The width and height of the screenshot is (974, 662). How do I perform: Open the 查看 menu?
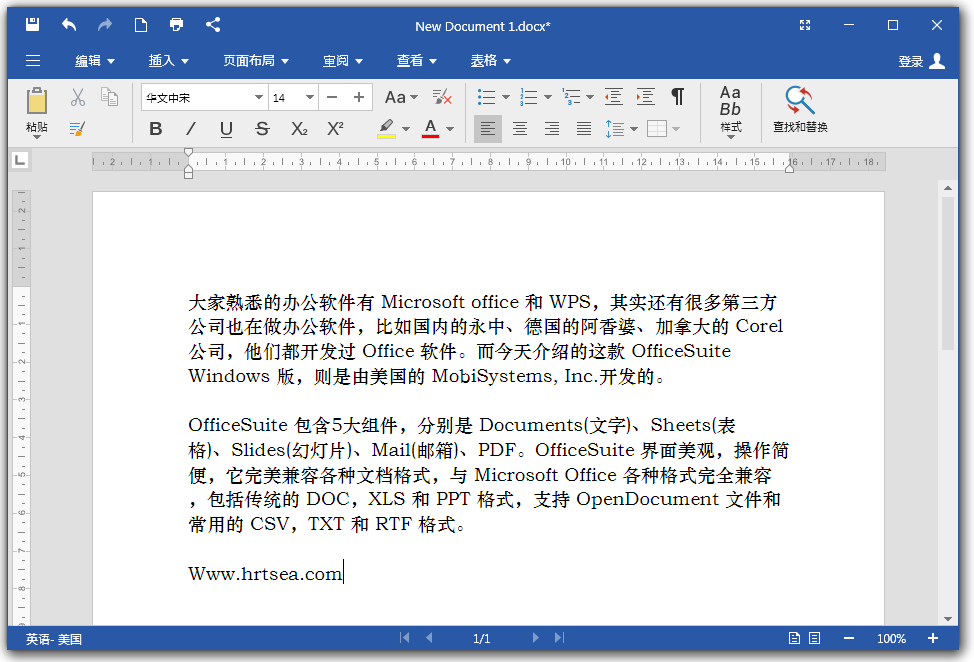[x=416, y=61]
